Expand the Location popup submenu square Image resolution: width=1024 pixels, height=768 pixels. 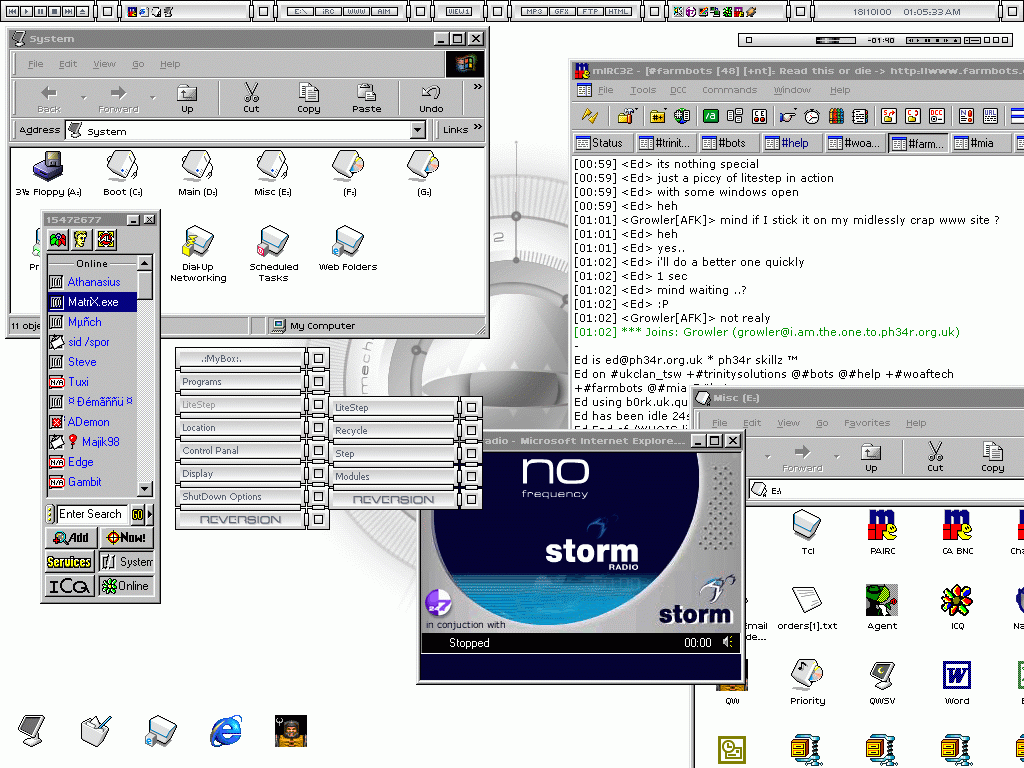pos(318,428)
